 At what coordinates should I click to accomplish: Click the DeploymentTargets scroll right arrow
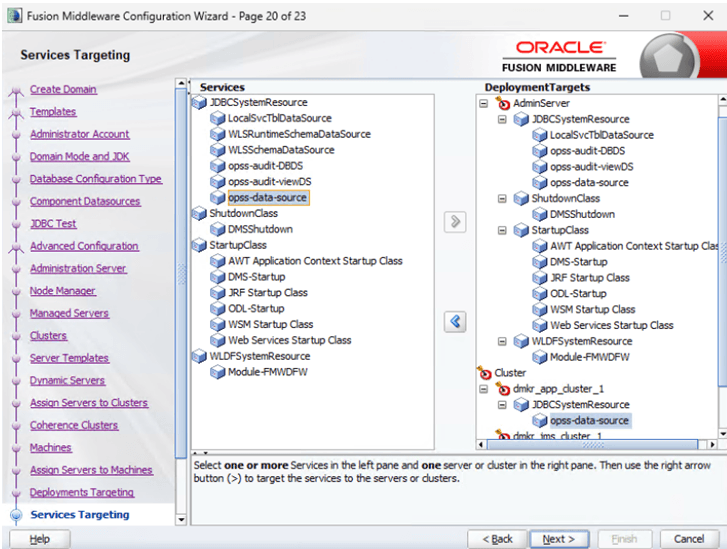pos(712,445)
